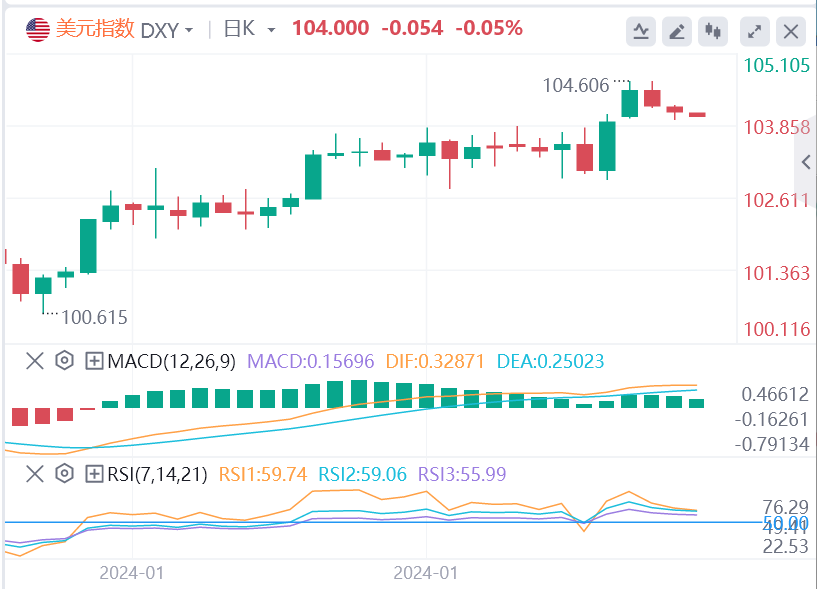
Task: Close the DXY chart panel
Action: coord(791,32)
